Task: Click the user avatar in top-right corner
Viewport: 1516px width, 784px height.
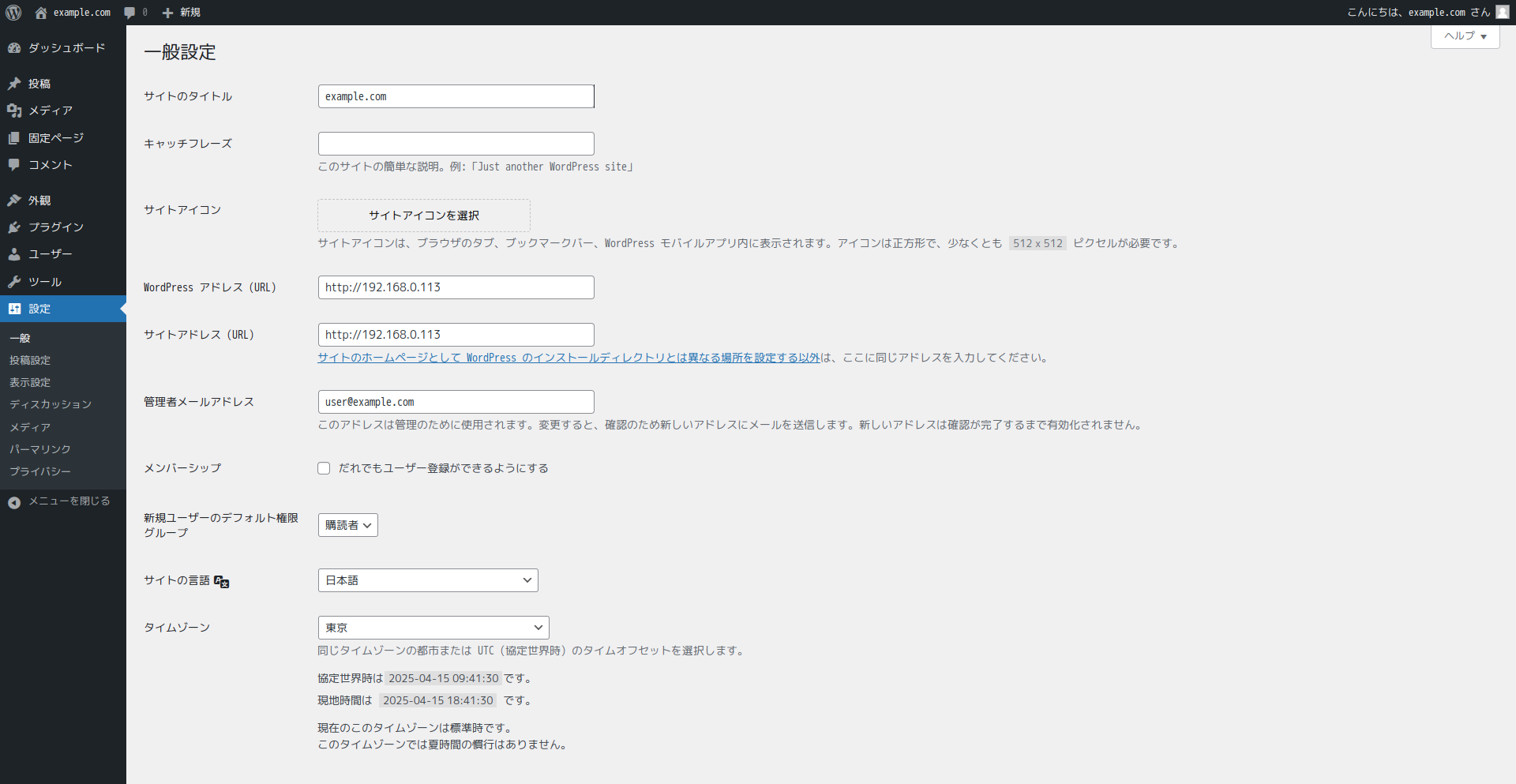Action: [1502, 13]
